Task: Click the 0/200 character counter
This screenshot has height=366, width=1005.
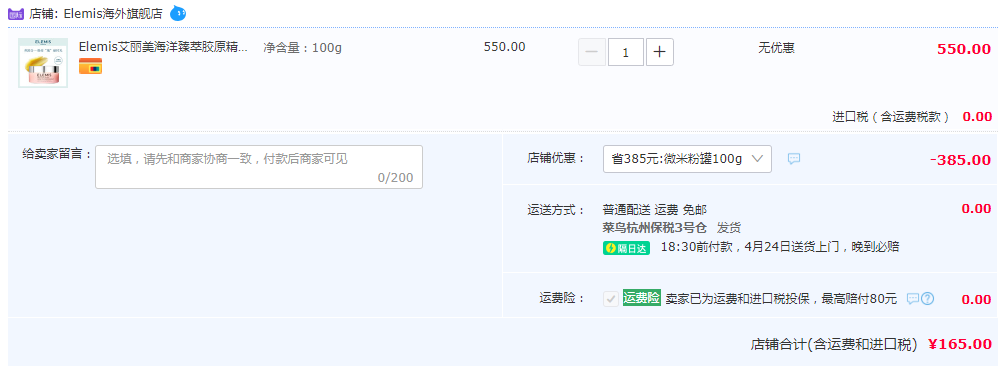Action: click(x=395, y=178)
